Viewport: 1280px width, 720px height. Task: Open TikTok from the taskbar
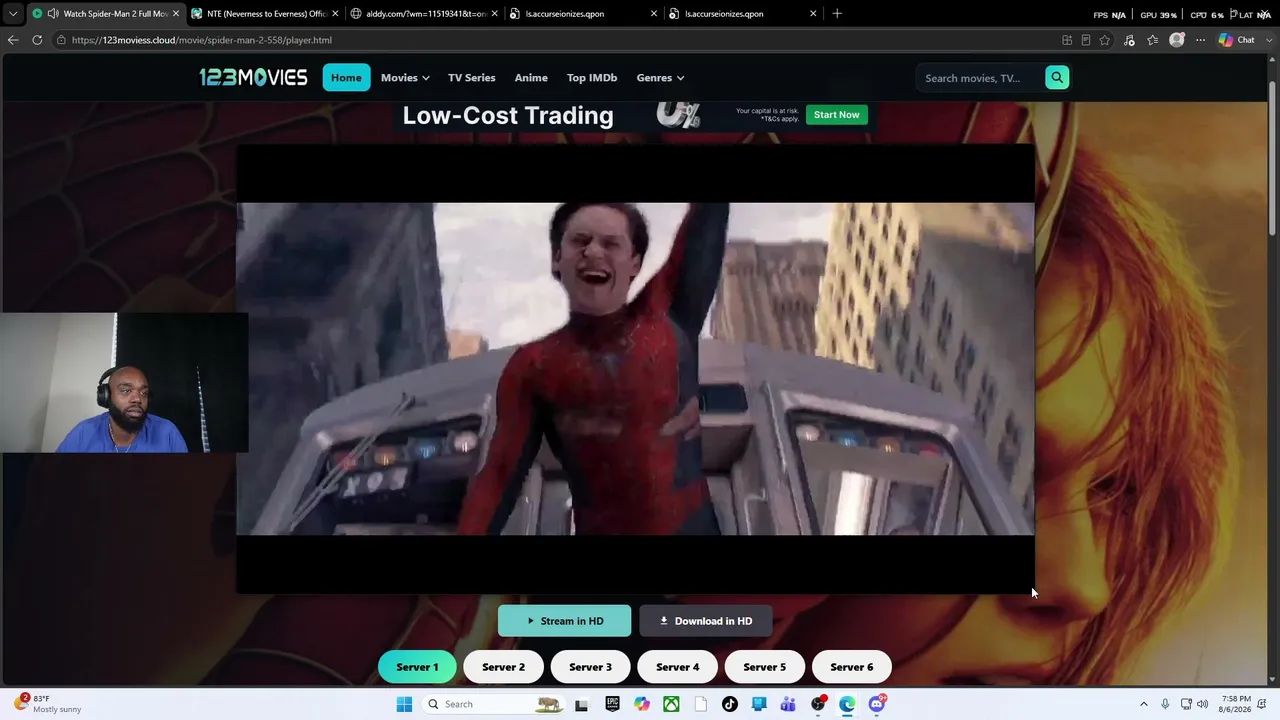click(730, 704)
